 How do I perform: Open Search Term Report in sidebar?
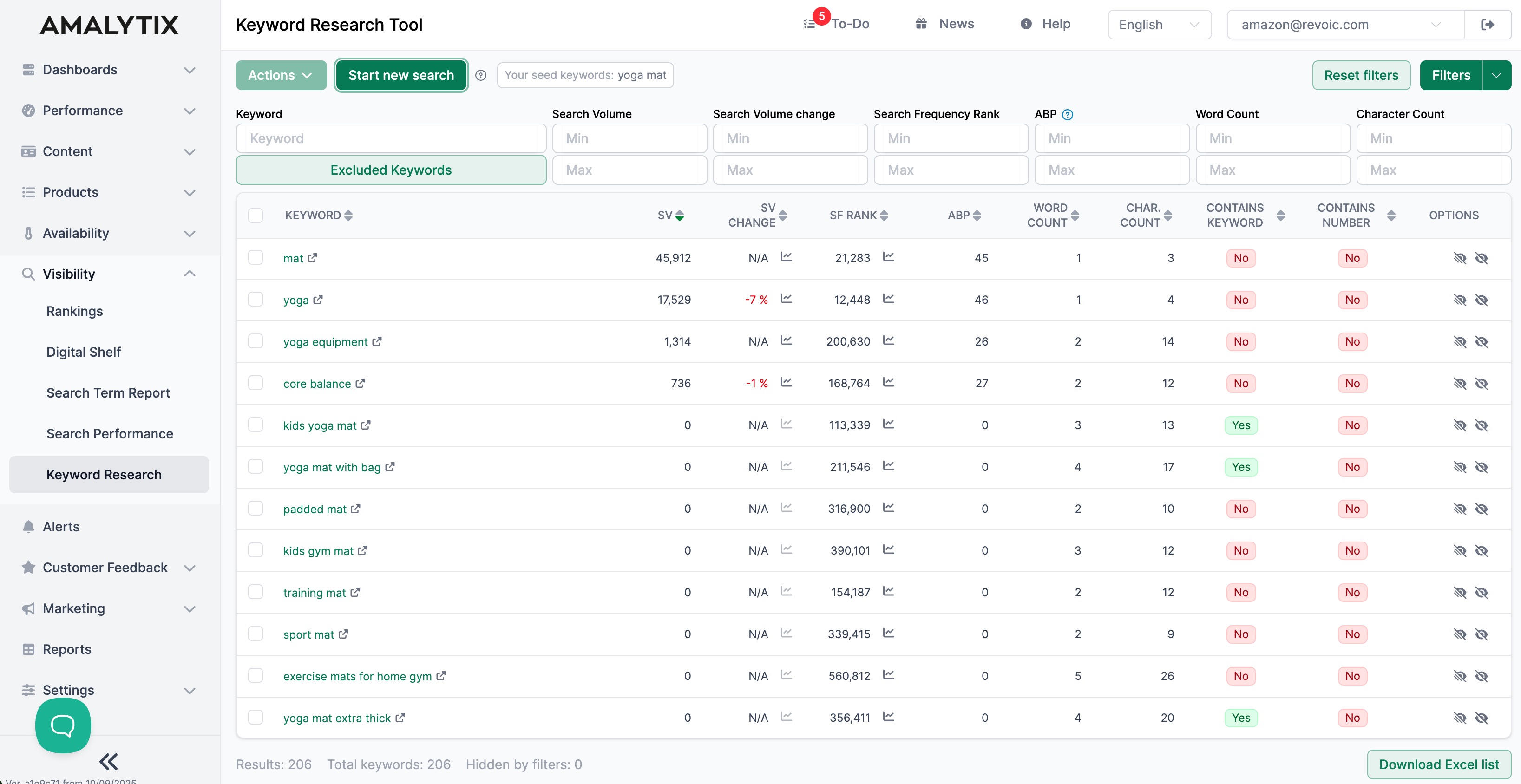coord(108,392)
